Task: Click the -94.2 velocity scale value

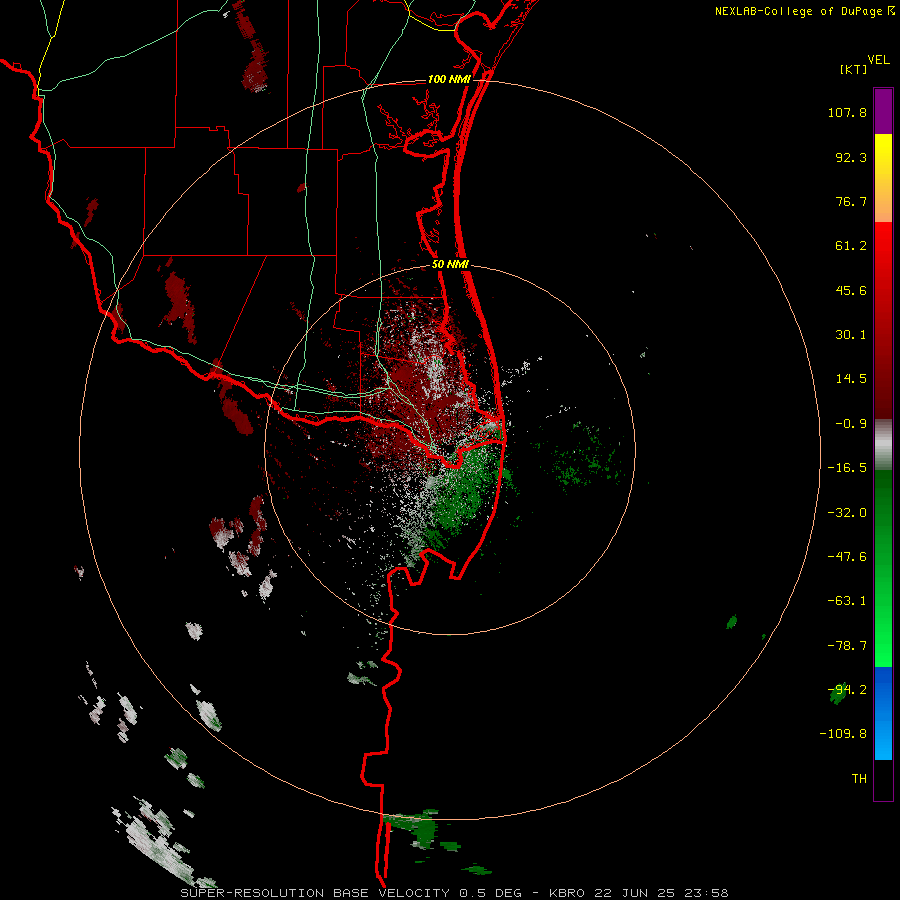Action: click(847, 690)
